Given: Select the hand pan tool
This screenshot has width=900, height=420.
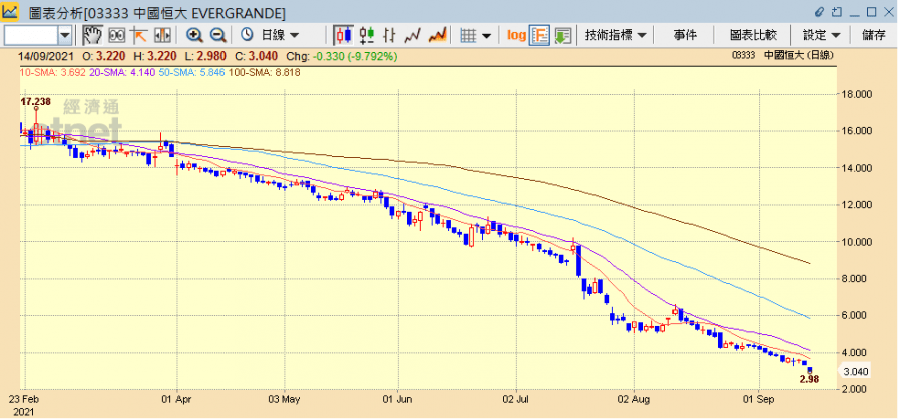Looking at the screenshot, I should click(92, 35).
